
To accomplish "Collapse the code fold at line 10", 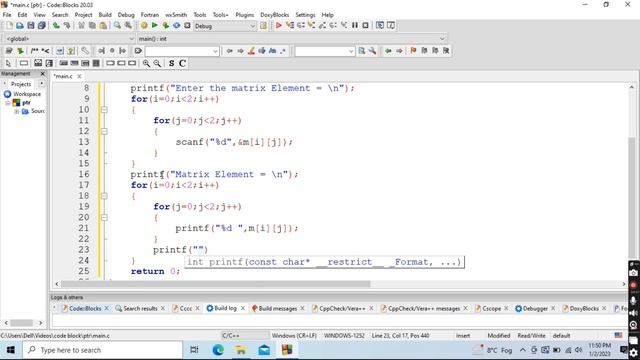I will point(104,110).
